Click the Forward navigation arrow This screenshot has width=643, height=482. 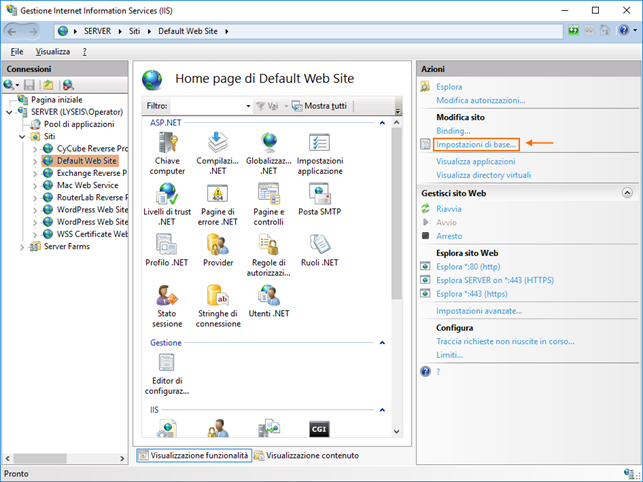coord(33,31)
